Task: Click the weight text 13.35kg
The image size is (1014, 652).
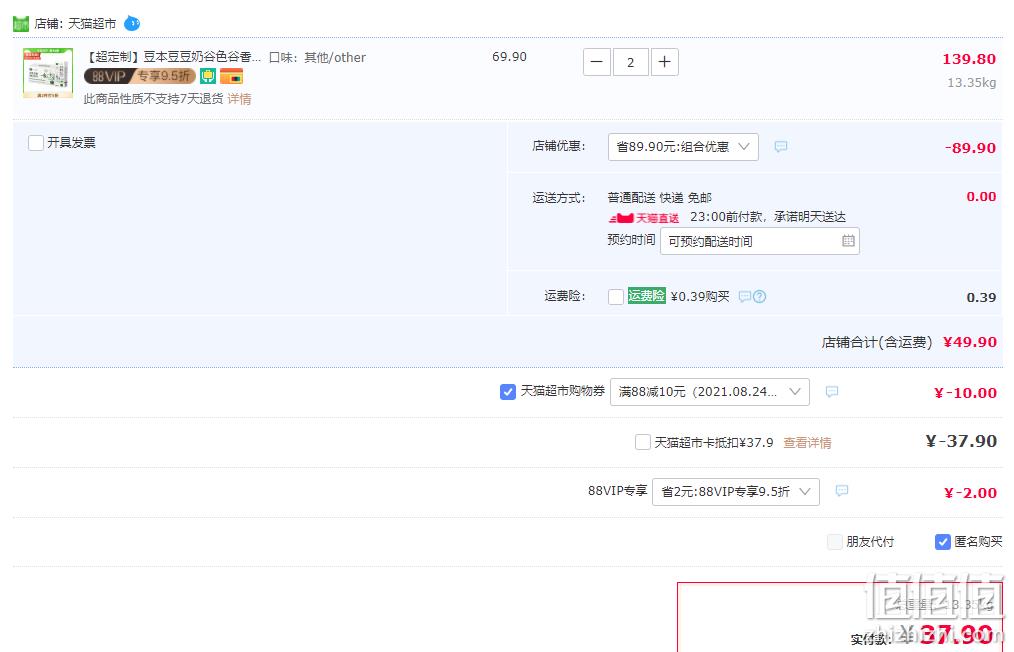Action: click(971, 83)
